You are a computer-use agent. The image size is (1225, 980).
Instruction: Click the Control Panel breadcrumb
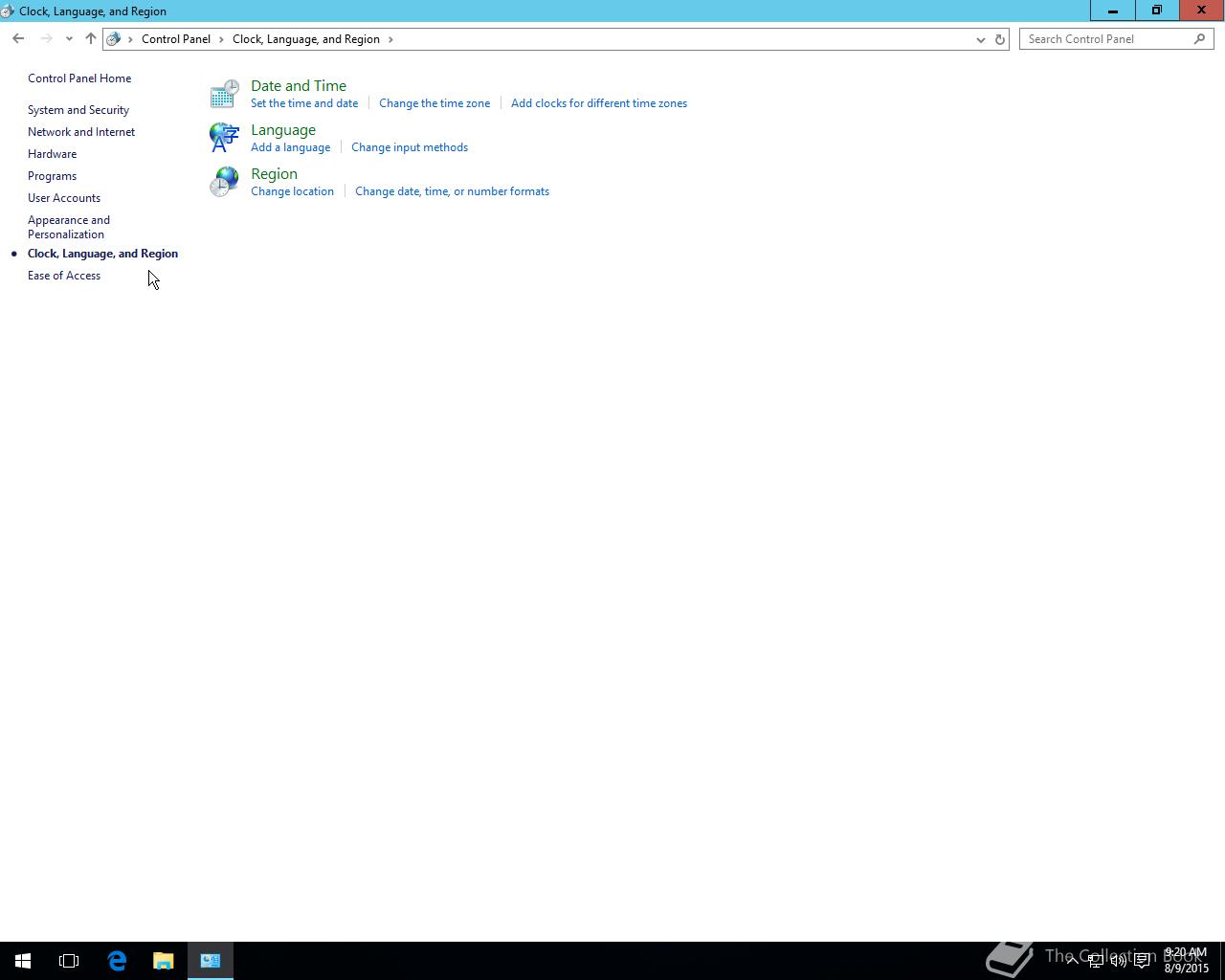(x=176, y=39)
